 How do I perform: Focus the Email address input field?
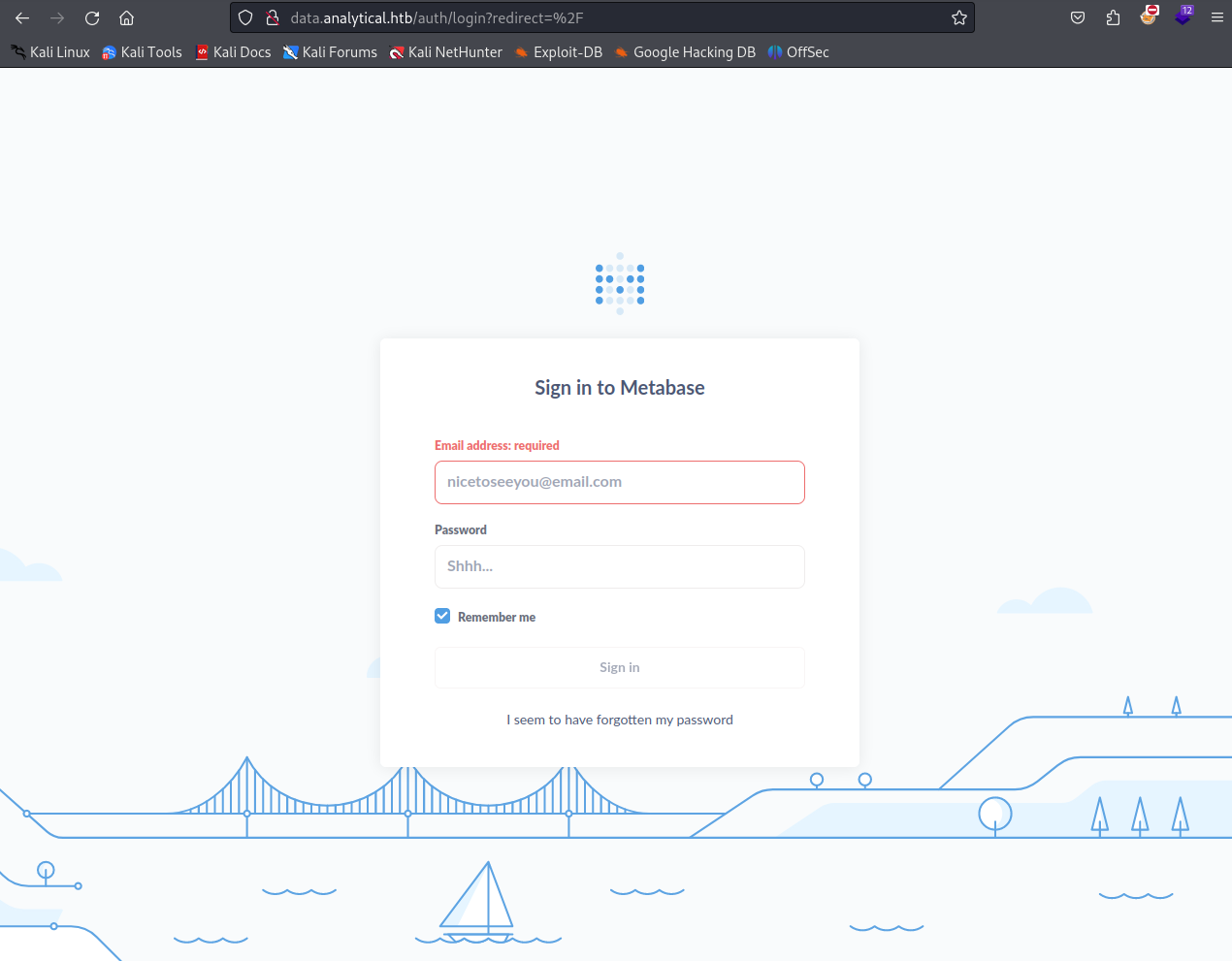point(620,482)
